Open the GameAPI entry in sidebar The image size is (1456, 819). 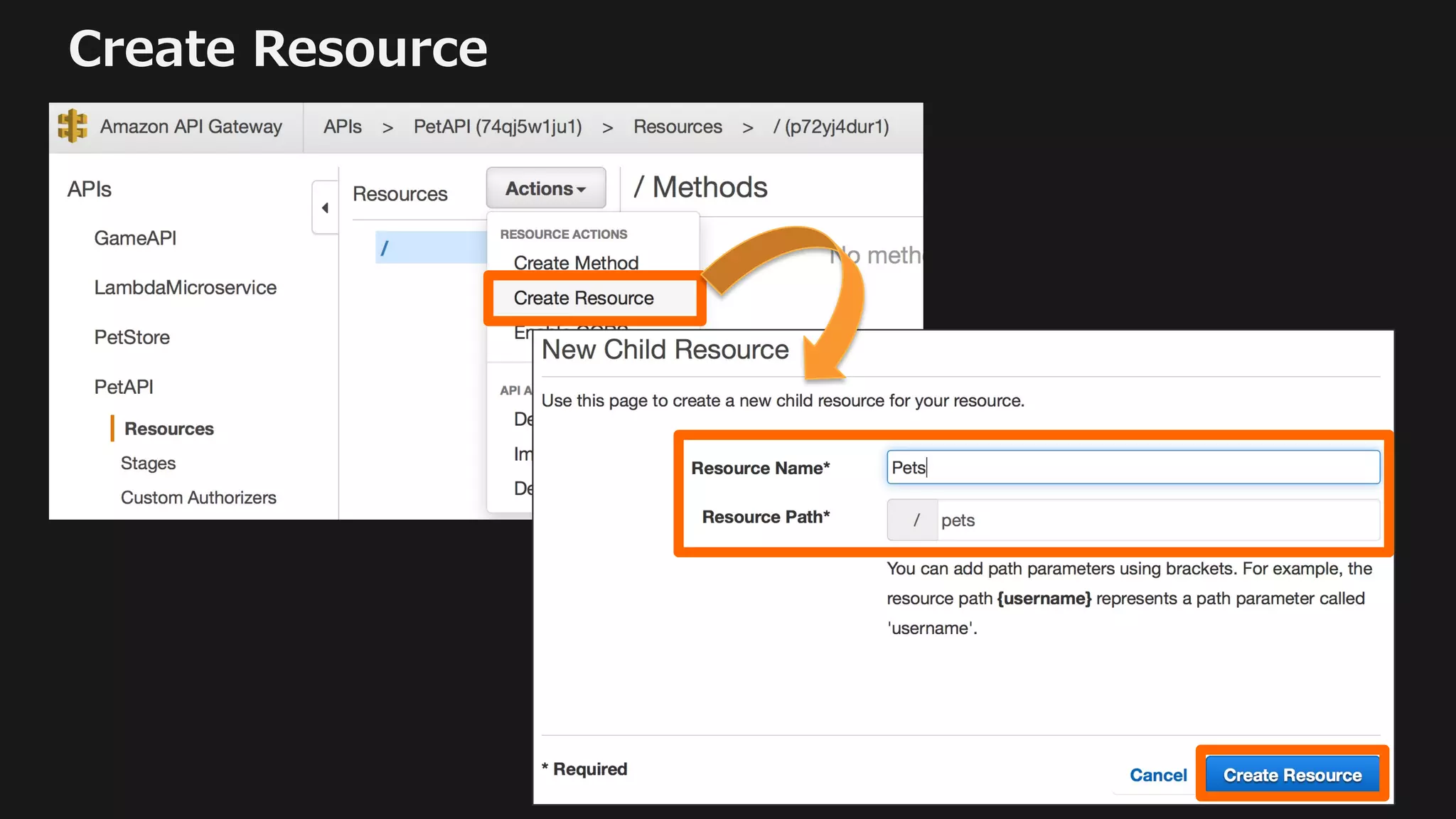pyautogui.click(x=135, y=238)
